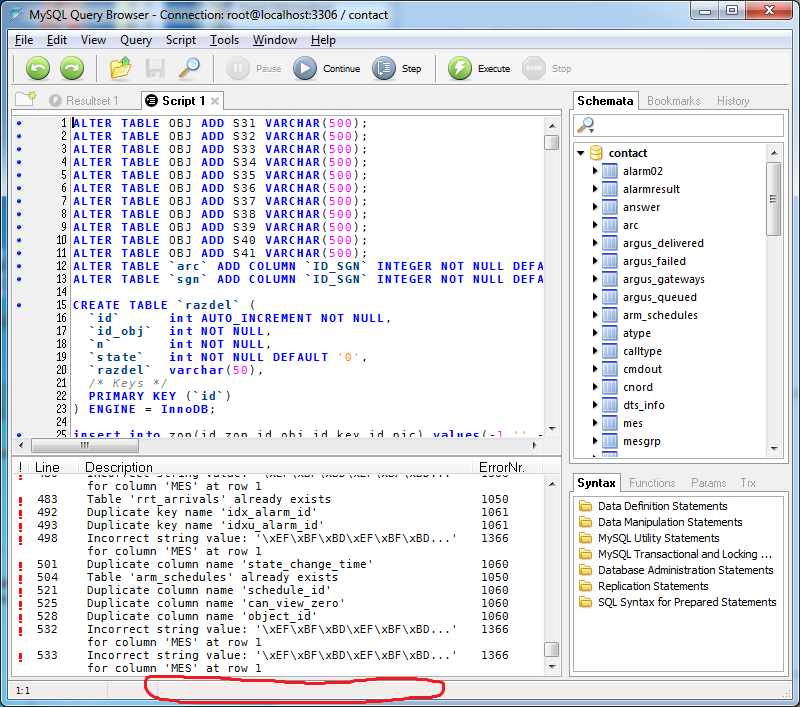Switch to the Bookmarks tab
Screen dimensions: 801x707
[x=673, y=101]
